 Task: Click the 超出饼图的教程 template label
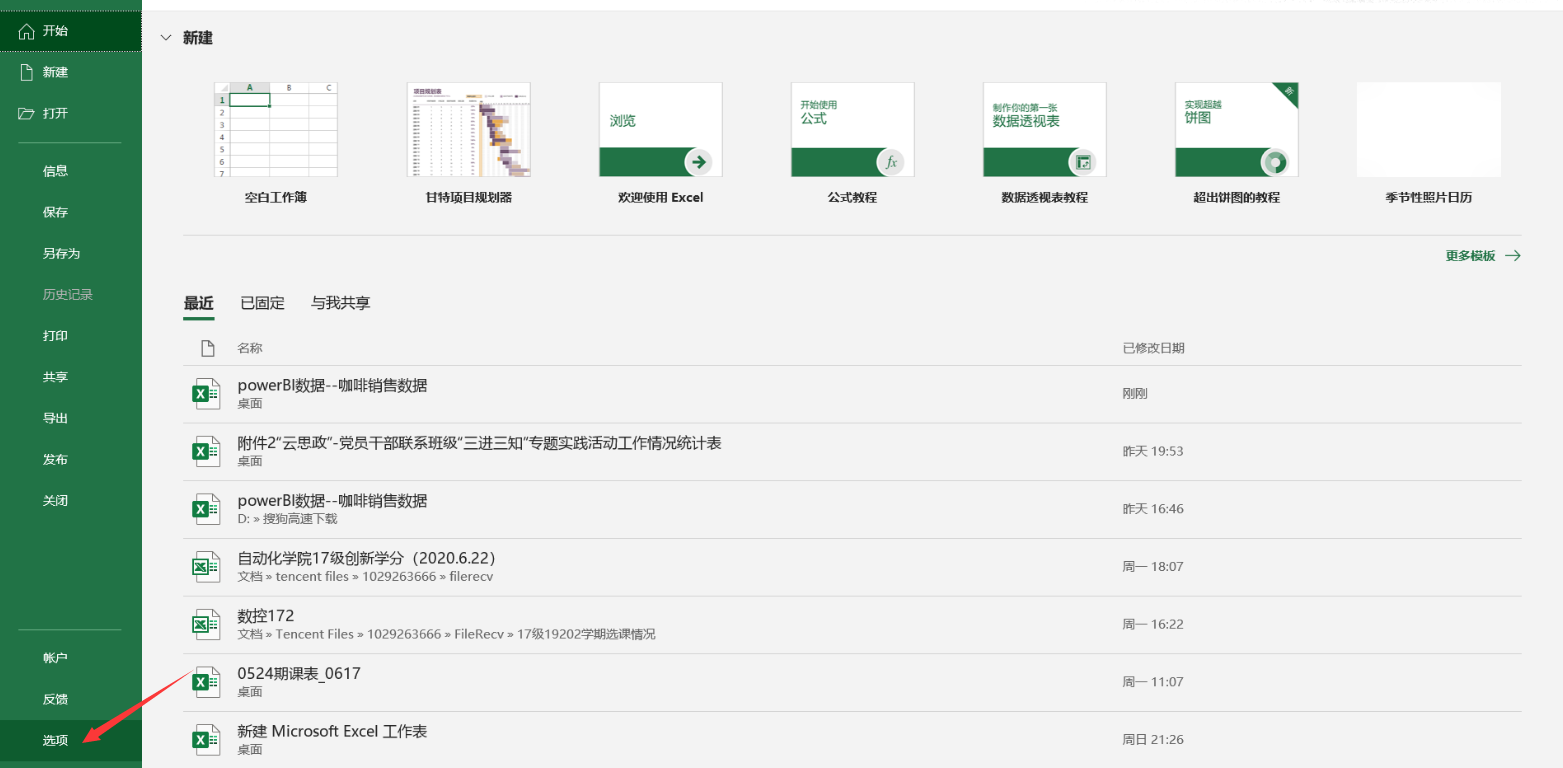(1236, 198)
